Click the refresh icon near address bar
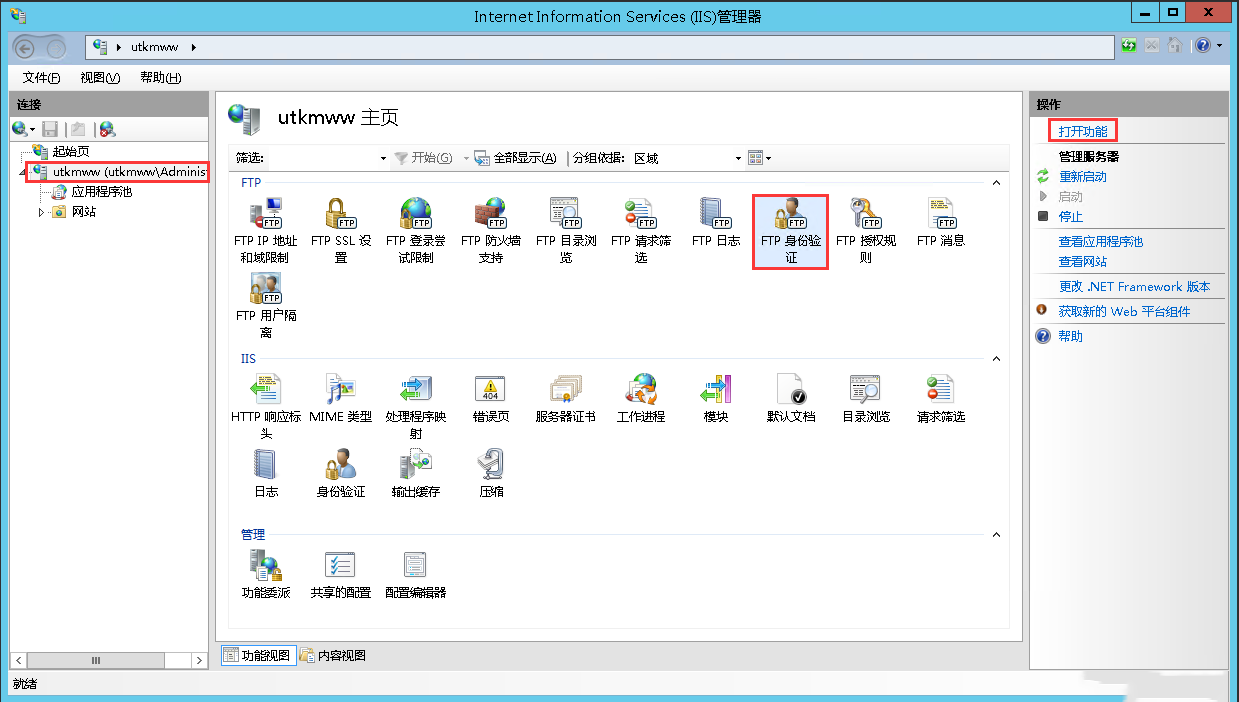This screenshot has height=702, width=1239. tap(1129, 46)
